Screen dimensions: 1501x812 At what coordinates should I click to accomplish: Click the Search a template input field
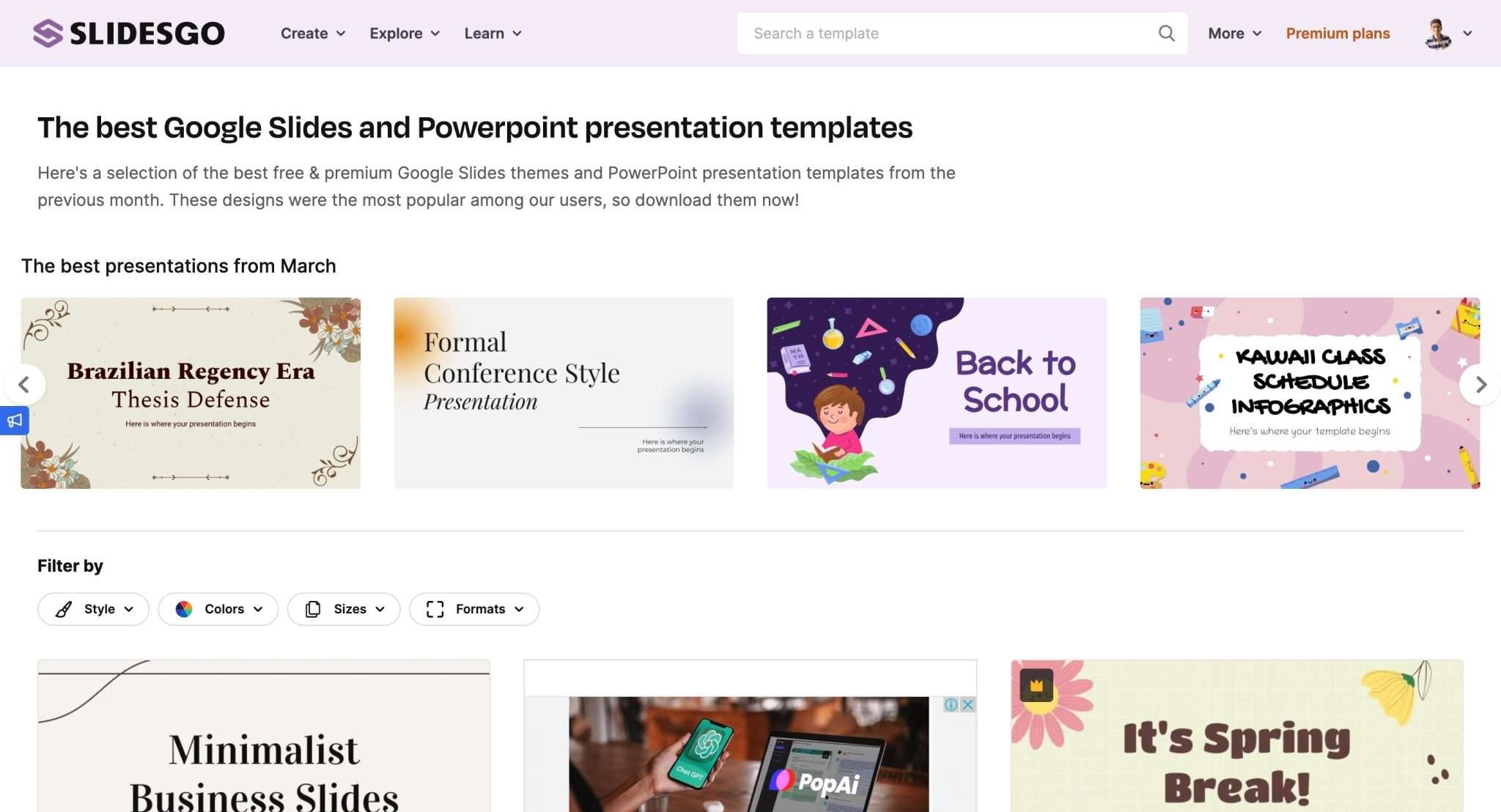pyautogui.click(x=879, y=33)
